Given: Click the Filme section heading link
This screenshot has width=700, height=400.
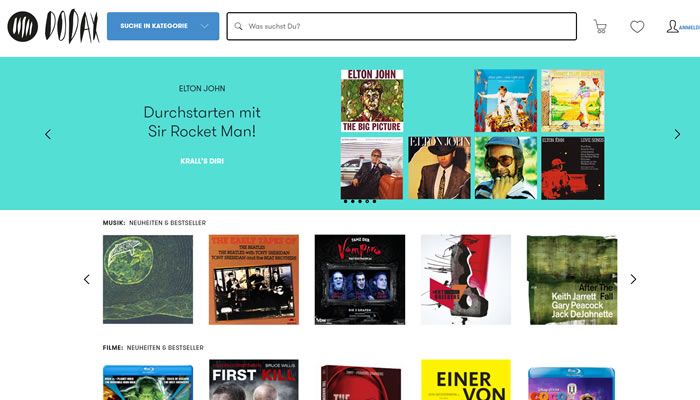Looking at the screenshot, I should 113,347.
